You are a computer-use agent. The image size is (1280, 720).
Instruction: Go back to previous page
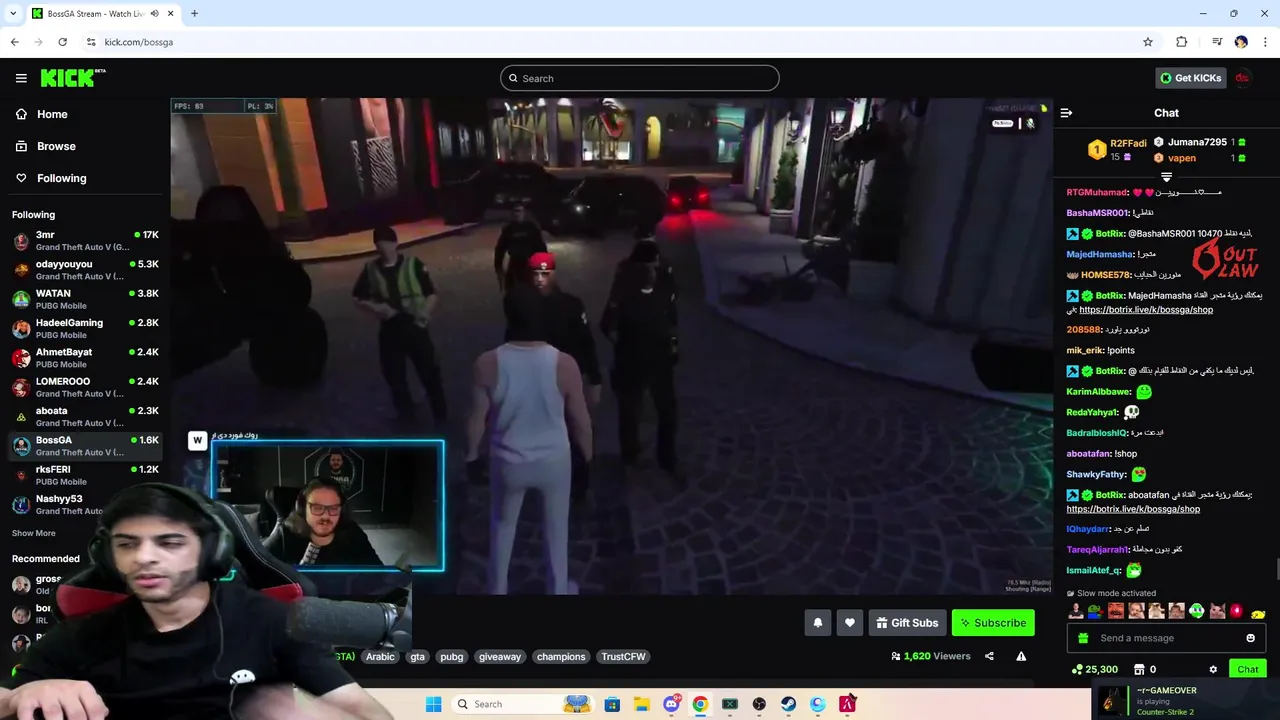(x=14, y=42)
